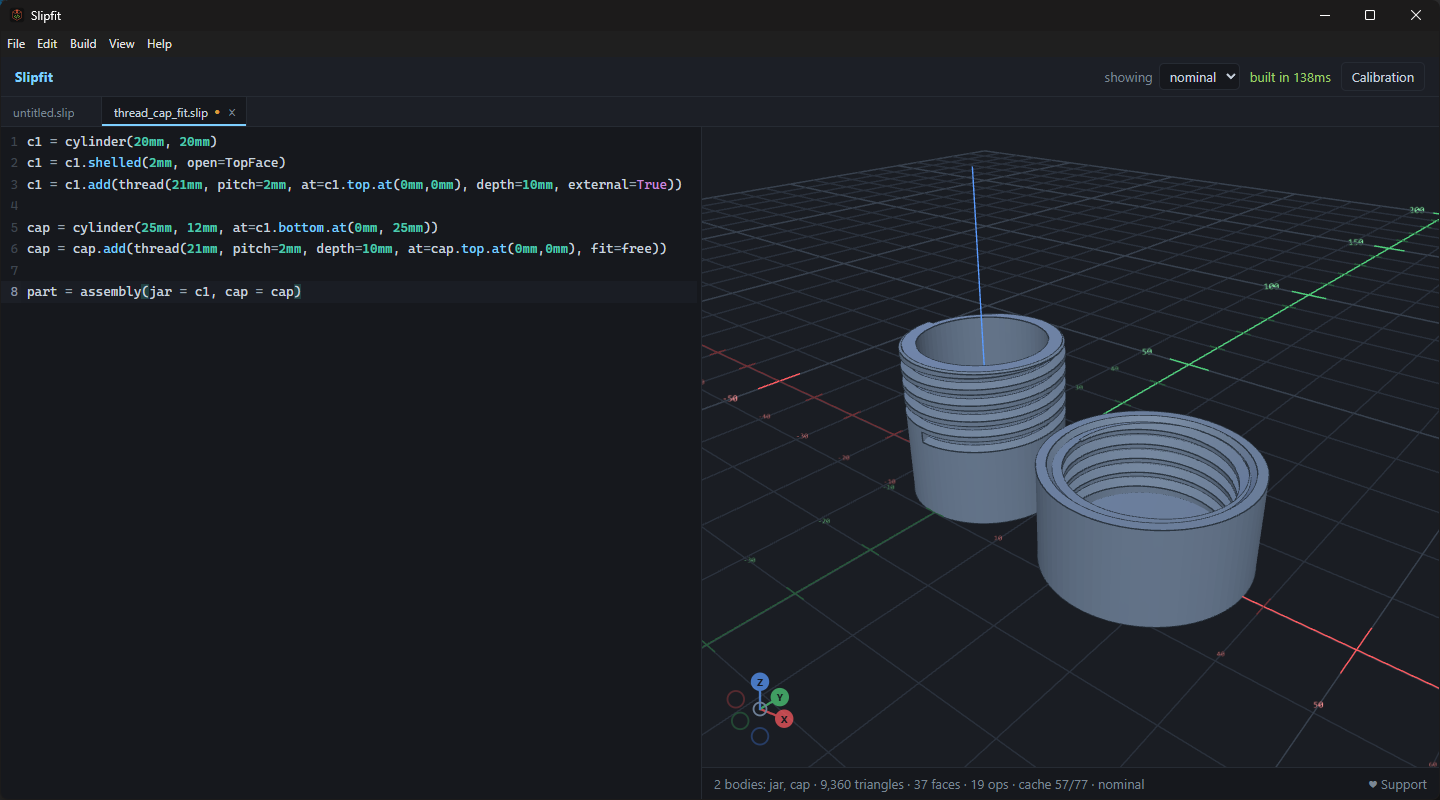Screen dimensions: 1440x800
Task: Click the Slipfit logo text in header
Action: click(34, 77)
